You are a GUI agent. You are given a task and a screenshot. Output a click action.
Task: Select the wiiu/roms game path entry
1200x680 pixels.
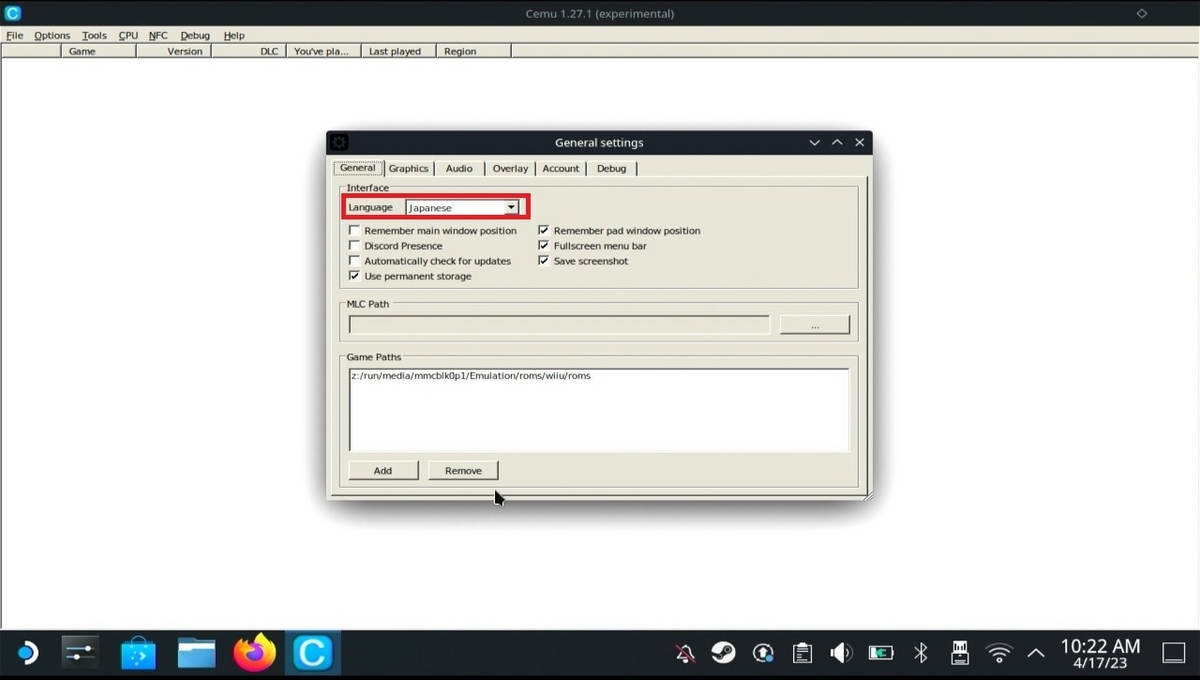[x=471, y=376]
